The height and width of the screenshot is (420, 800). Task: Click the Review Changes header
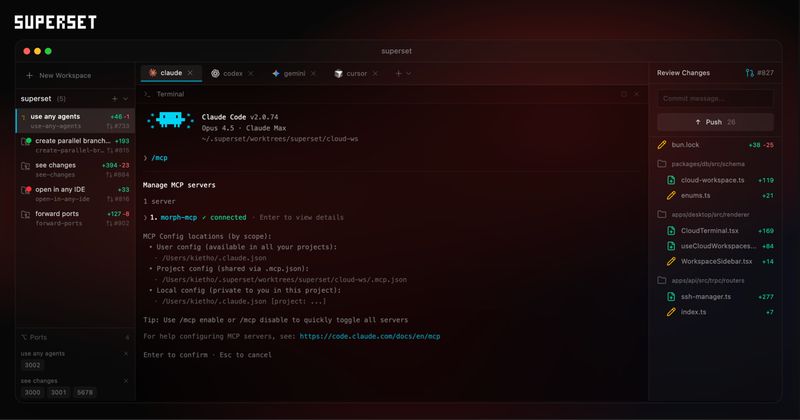point(683,73)
